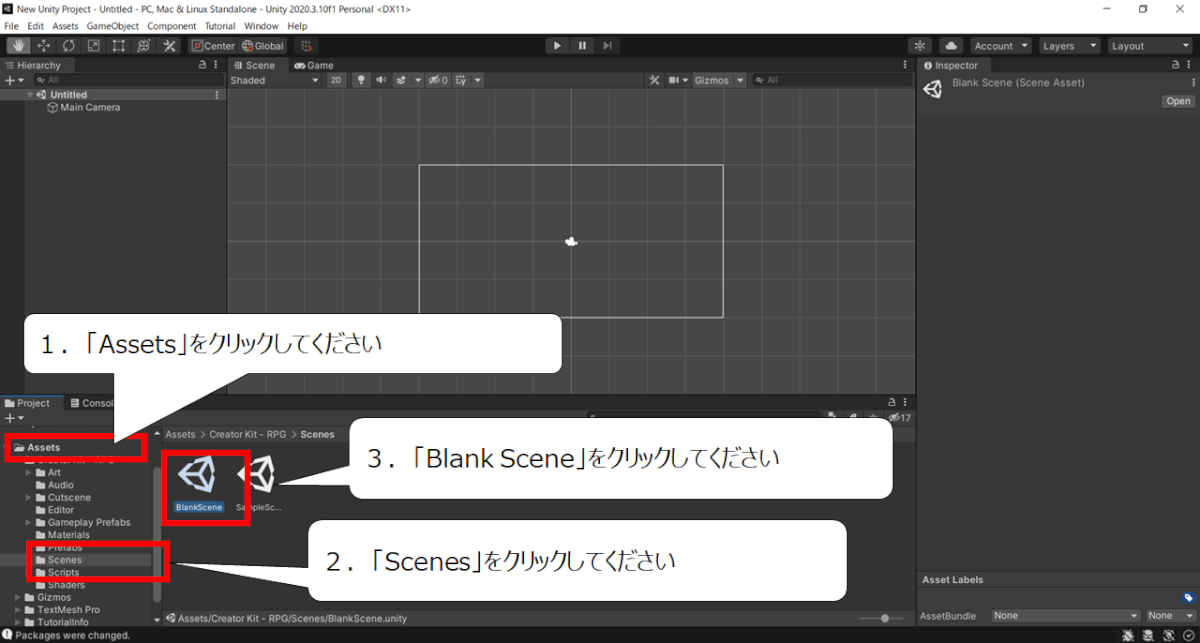Image resolution: width=1200 pixels, height=643 pixels.
Task: Open the cloud services icon
Action: [x=951, y=46]
